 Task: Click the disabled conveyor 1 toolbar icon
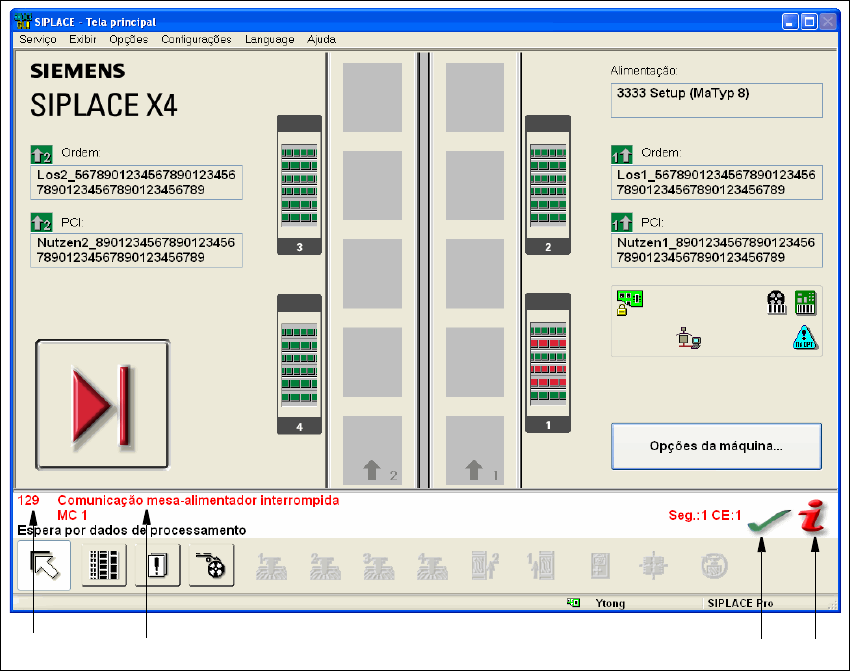[x=540, y=566]
